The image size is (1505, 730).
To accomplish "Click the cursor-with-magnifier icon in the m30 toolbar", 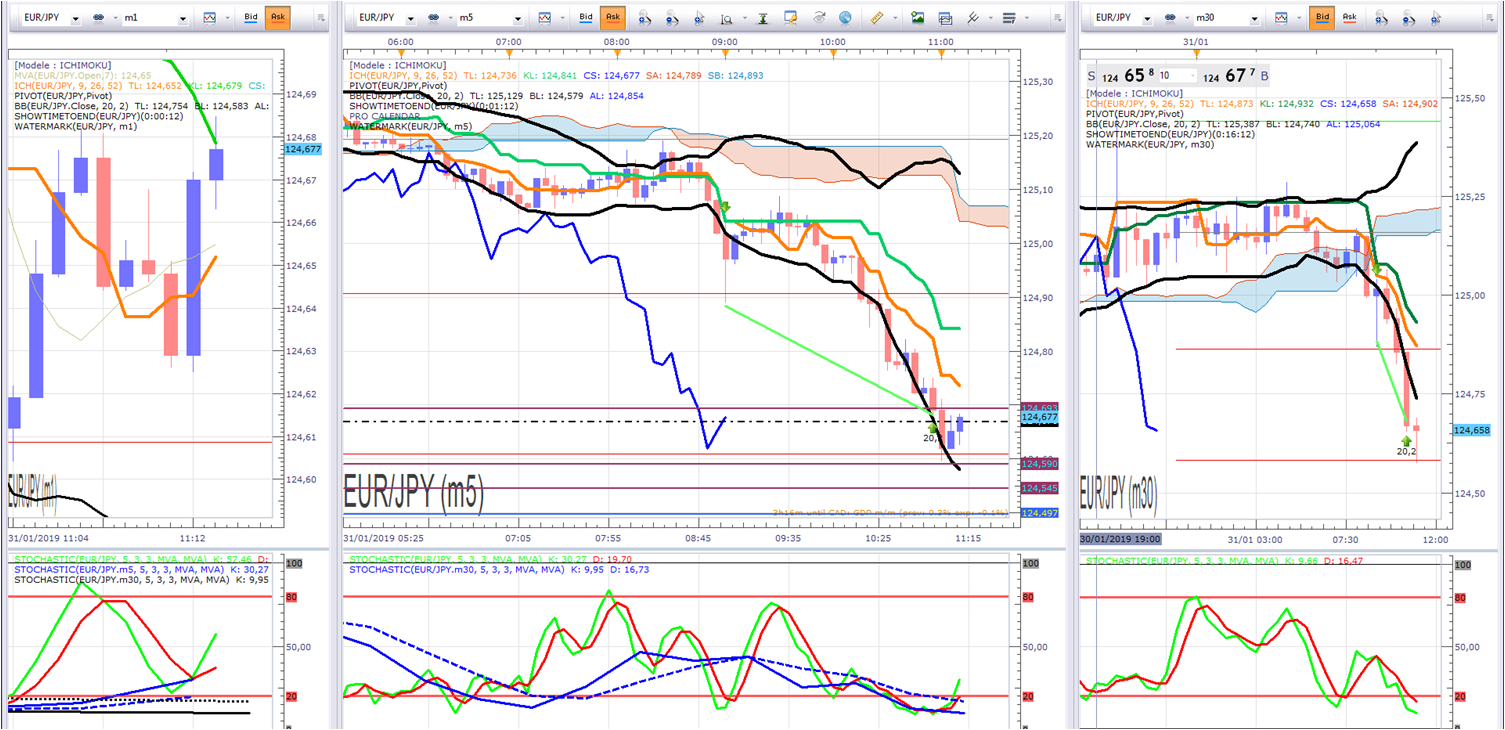I will point(1437,18).
